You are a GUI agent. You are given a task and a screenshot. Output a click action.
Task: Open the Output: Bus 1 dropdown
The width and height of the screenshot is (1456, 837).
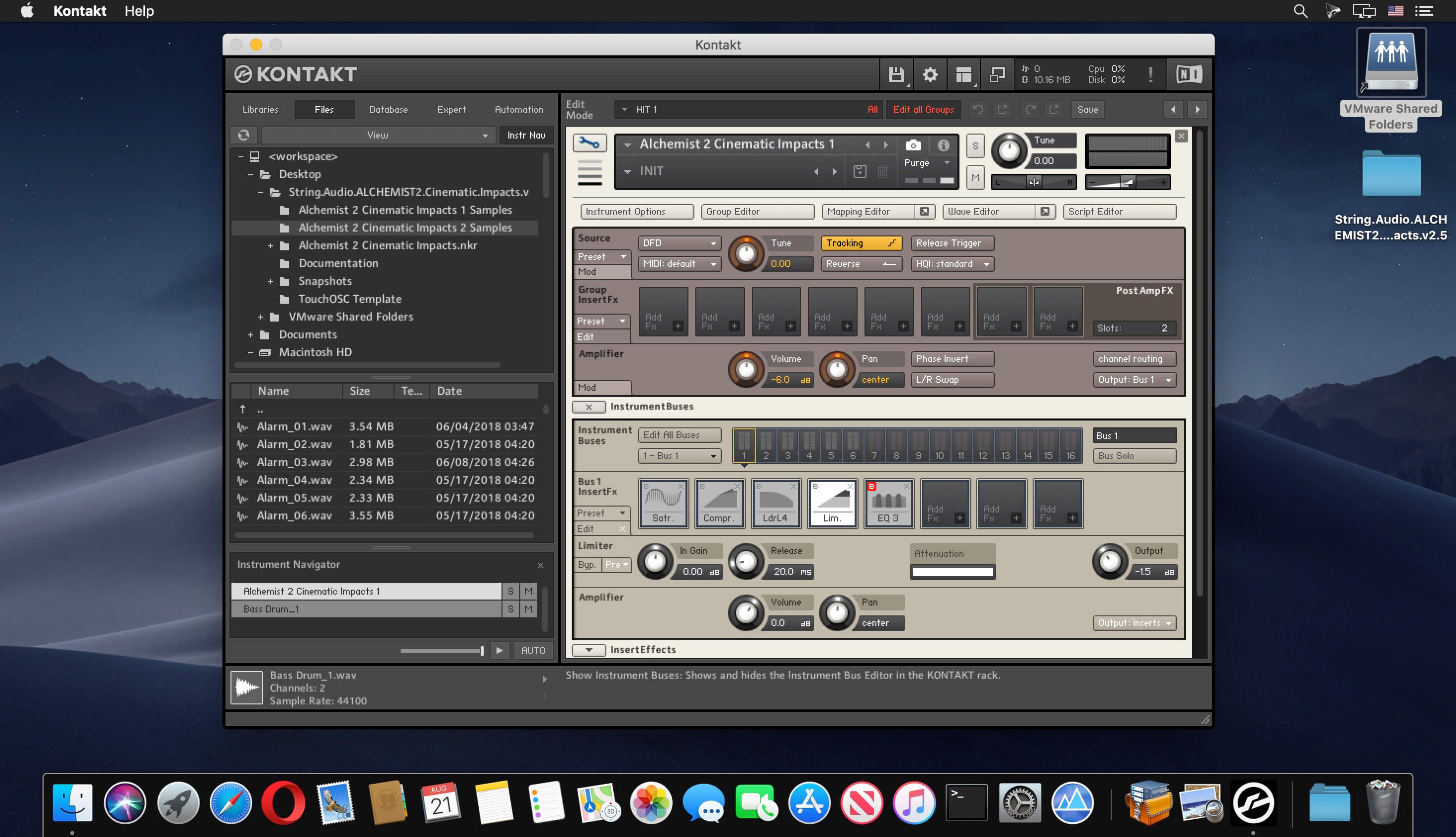[1134, 379]
